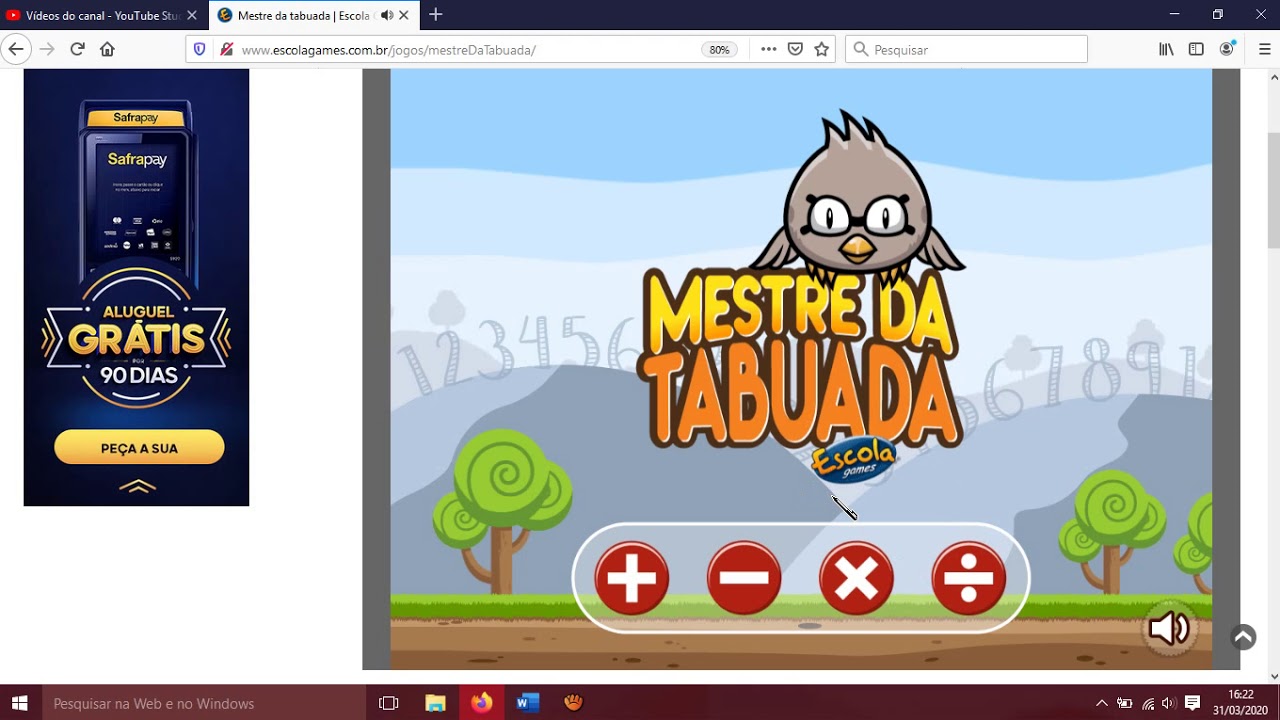Open a new browser tab
This screenshot has width=1280, height=720.
(x=436, y=15)
